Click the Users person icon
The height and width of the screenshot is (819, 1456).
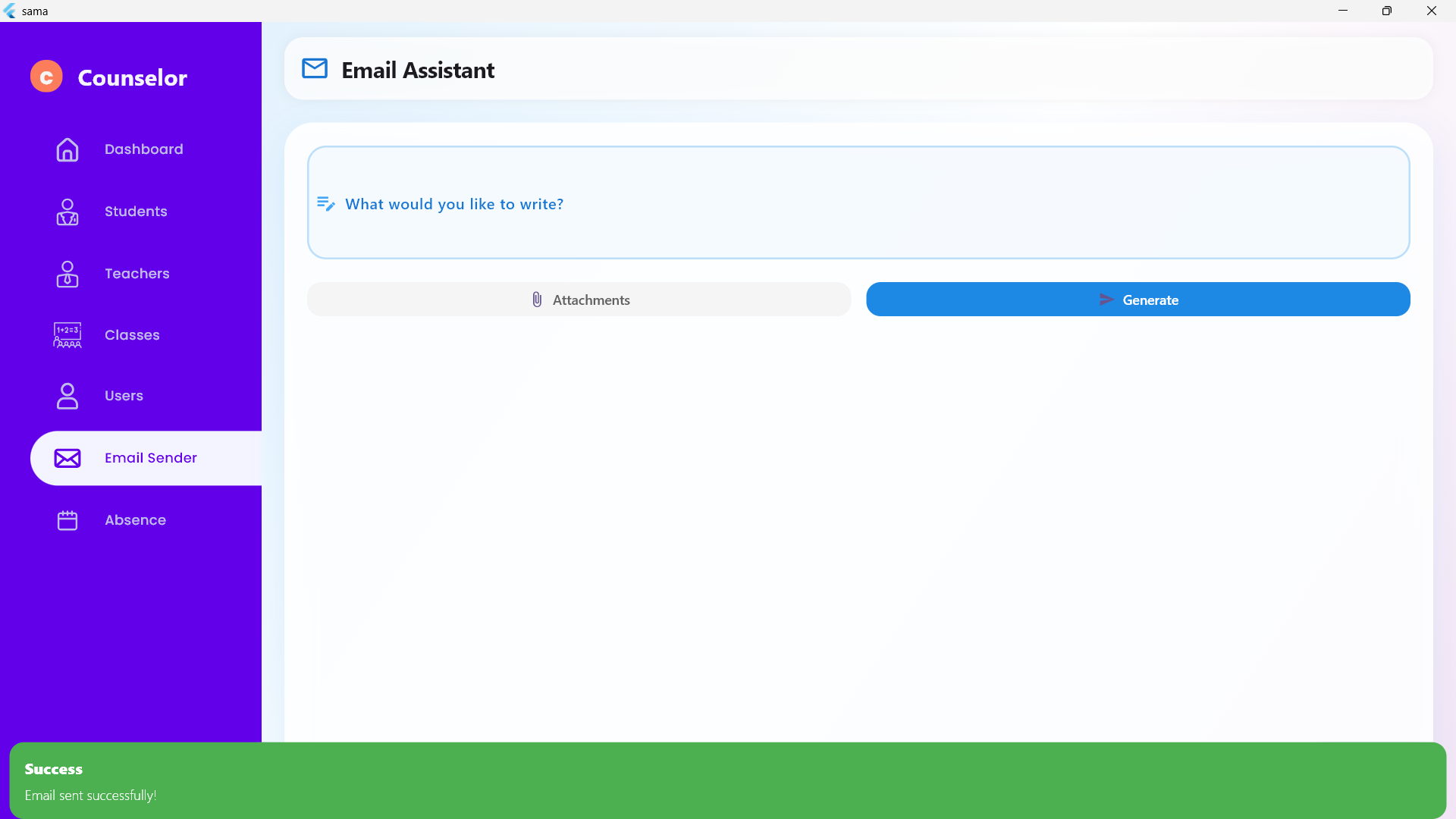67,396
